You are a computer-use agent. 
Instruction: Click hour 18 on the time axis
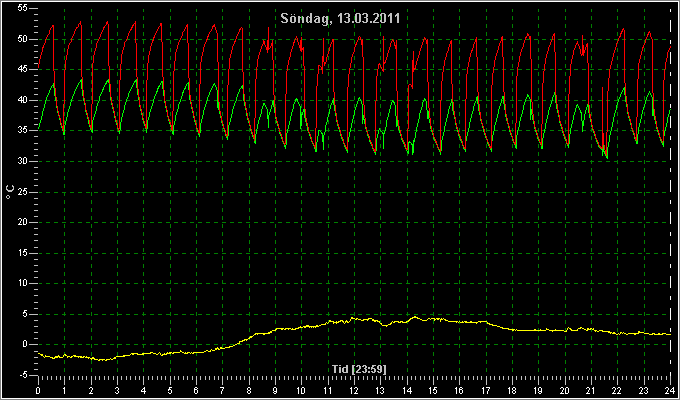(x=512, y=390)
